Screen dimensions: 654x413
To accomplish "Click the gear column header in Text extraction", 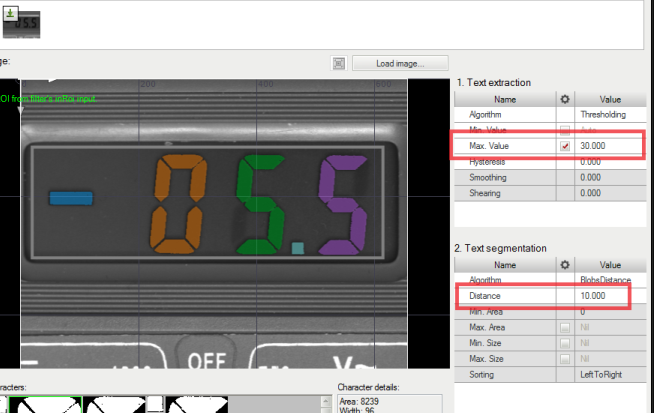I will pos(565,100).
